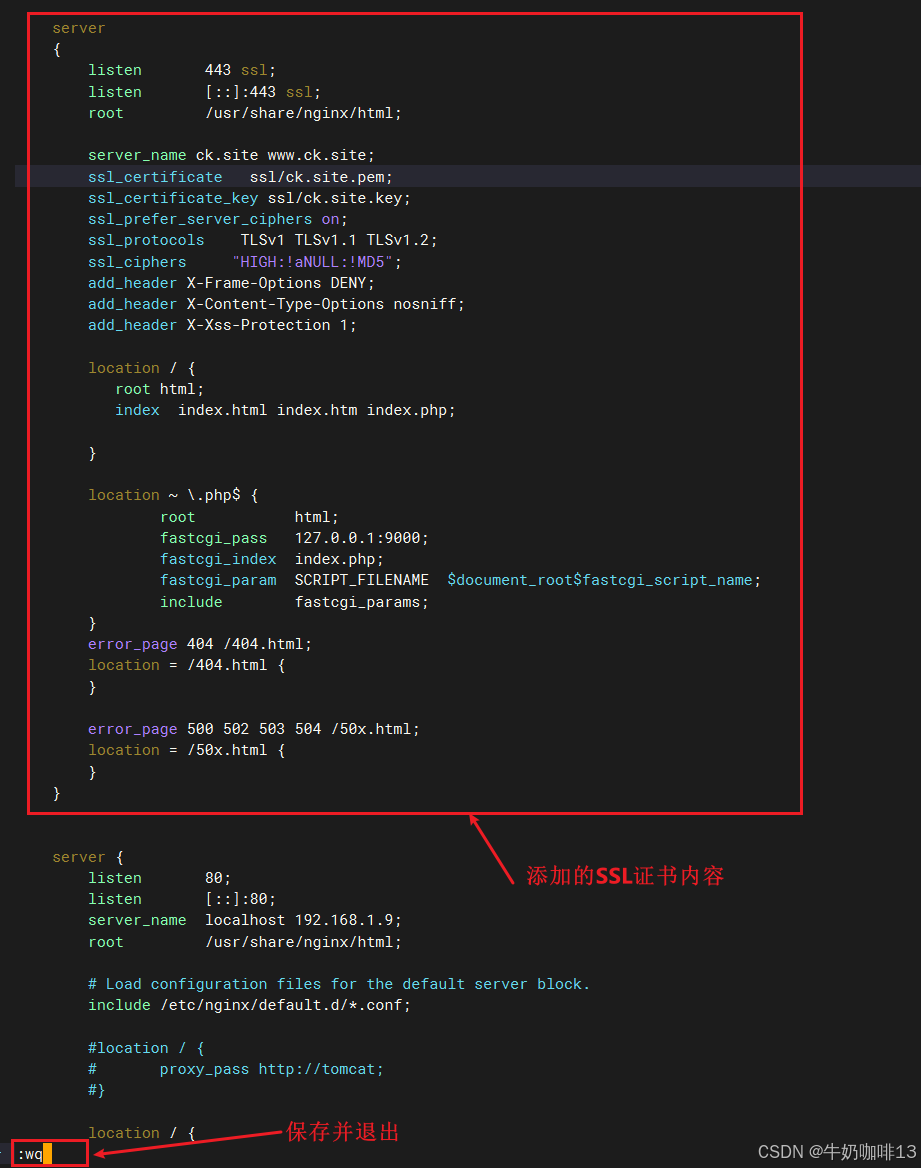Click 'add_header X-Frame-Options DENY;' line
The image size is (921, 1168).
pyautogui.click(x=231, y=283)
